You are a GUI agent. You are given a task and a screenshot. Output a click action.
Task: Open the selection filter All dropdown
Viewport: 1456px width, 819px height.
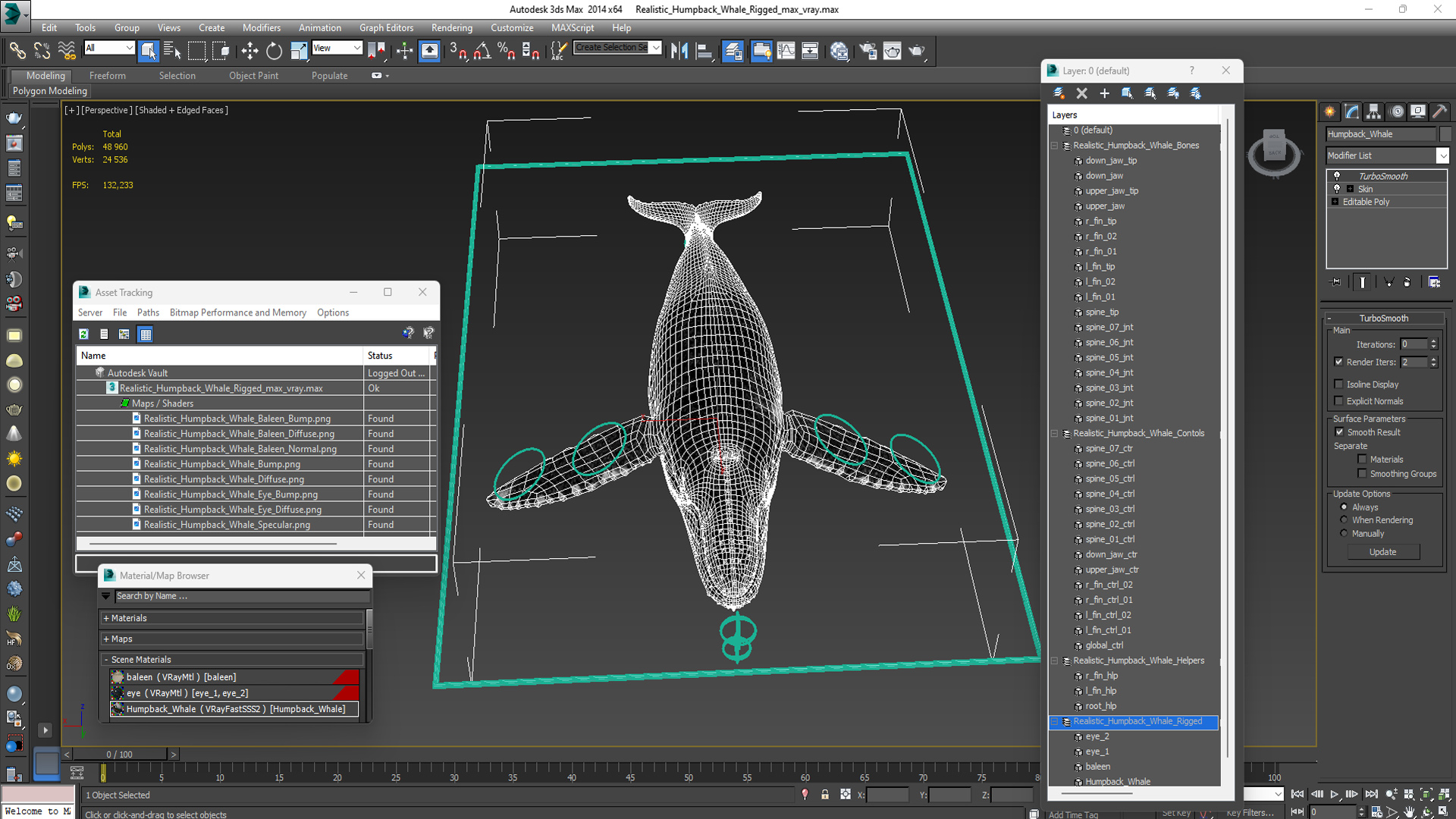tap(109, 48)
